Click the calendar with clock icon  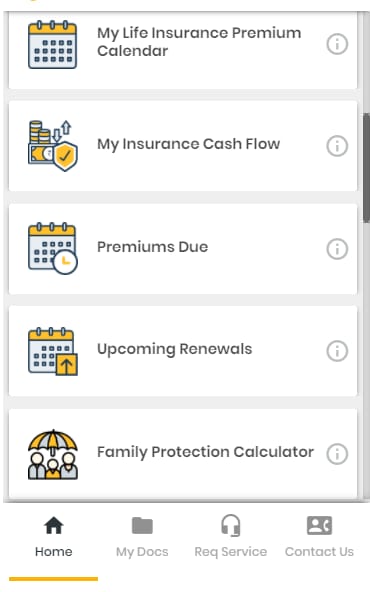click(53, 248)
